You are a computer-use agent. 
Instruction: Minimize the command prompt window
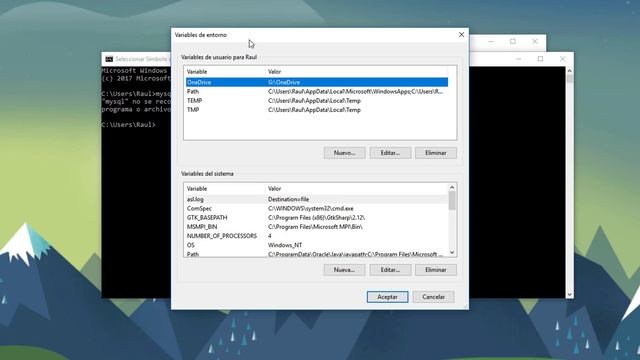(518, 59)
